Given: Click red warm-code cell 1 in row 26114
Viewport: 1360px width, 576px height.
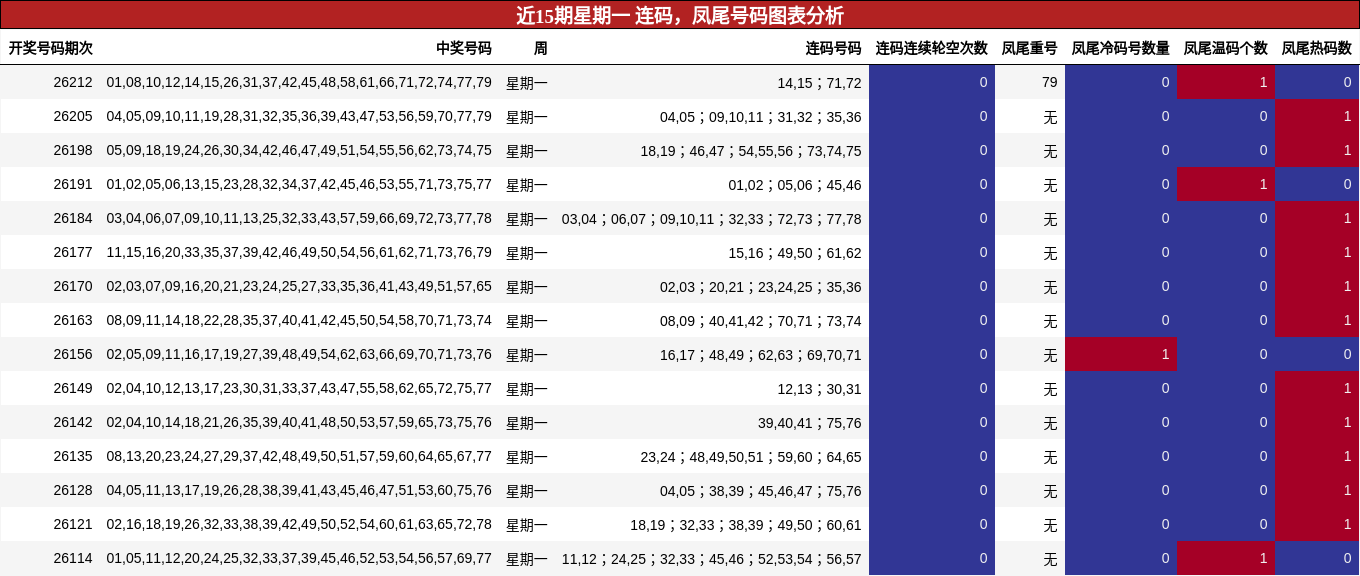Looking at the screenshot, I should tap(1226, 558).
